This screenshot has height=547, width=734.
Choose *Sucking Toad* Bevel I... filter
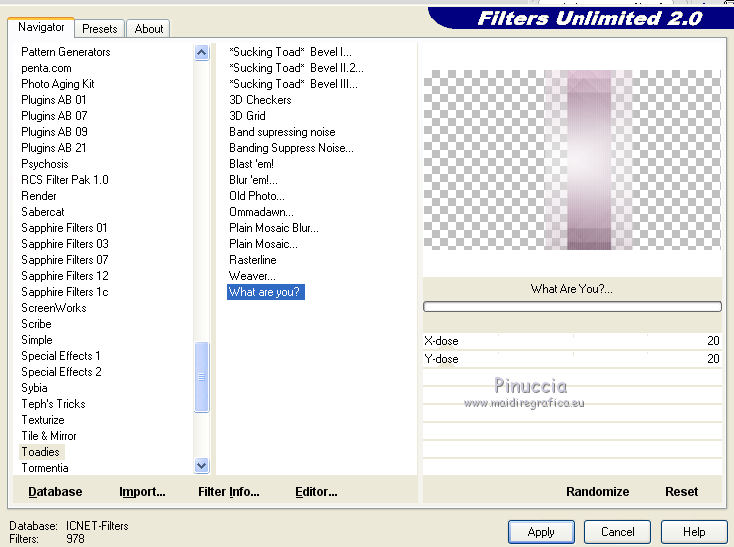(290, 52)
